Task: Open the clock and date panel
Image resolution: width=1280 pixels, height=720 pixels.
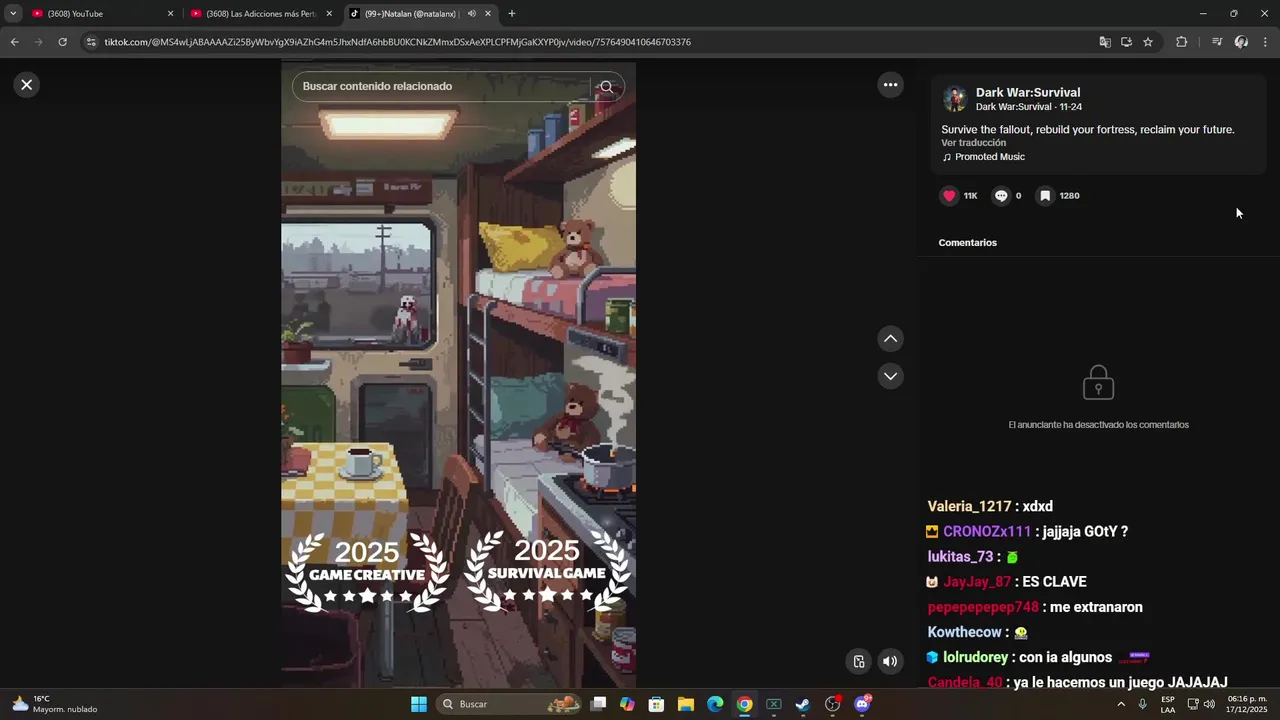Action: pos(1247,704)
